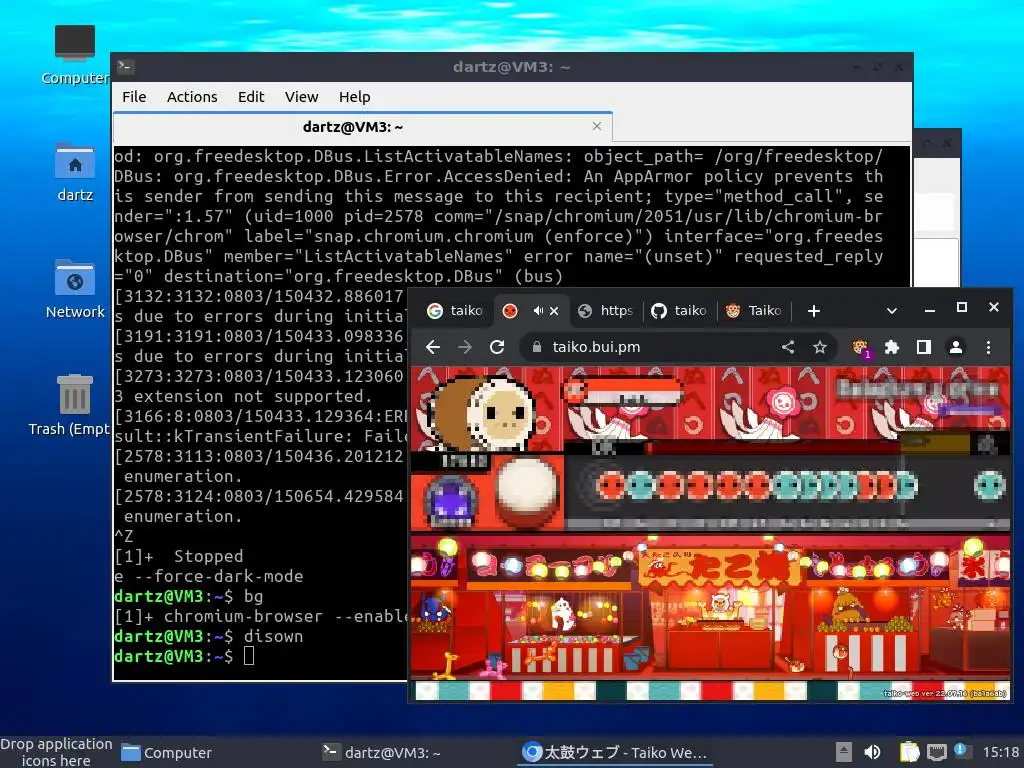Go back in the Chromium browser
Image resolution: width=1024 pixels, height=768 pixels.
tap(433, 347)
